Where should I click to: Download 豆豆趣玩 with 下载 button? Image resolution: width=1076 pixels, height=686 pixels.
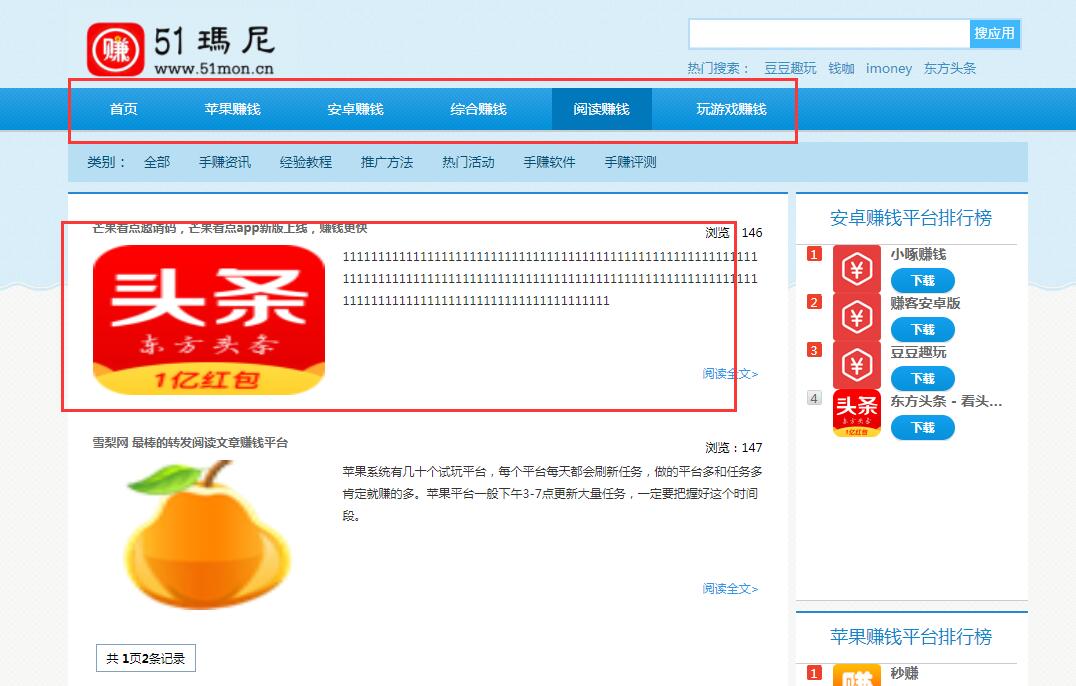click(x=923, y=379)
